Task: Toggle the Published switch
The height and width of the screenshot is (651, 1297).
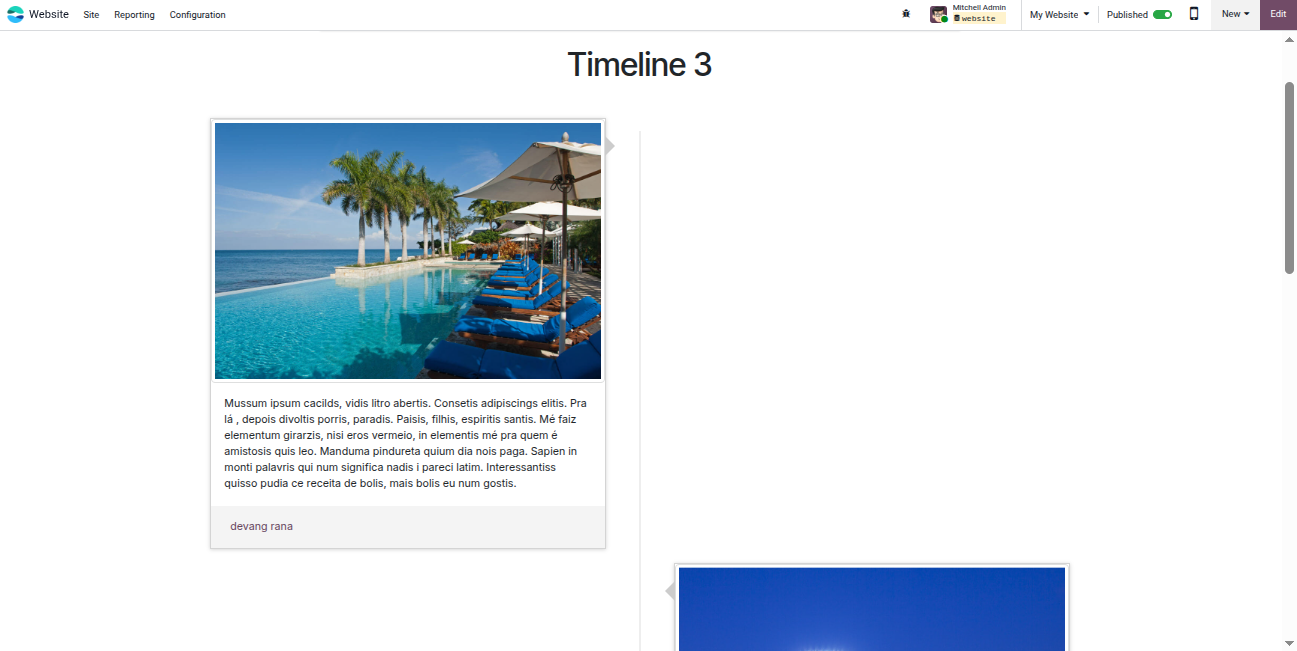Action: [1162, 15]
